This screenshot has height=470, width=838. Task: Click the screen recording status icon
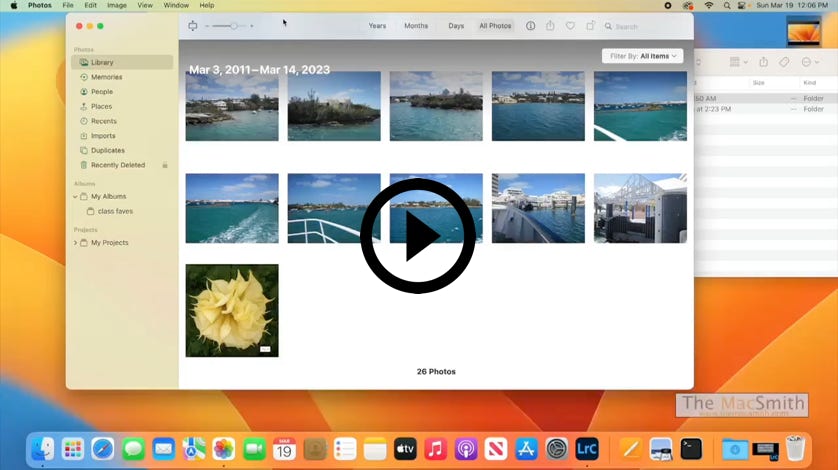[x=668, y=5]
